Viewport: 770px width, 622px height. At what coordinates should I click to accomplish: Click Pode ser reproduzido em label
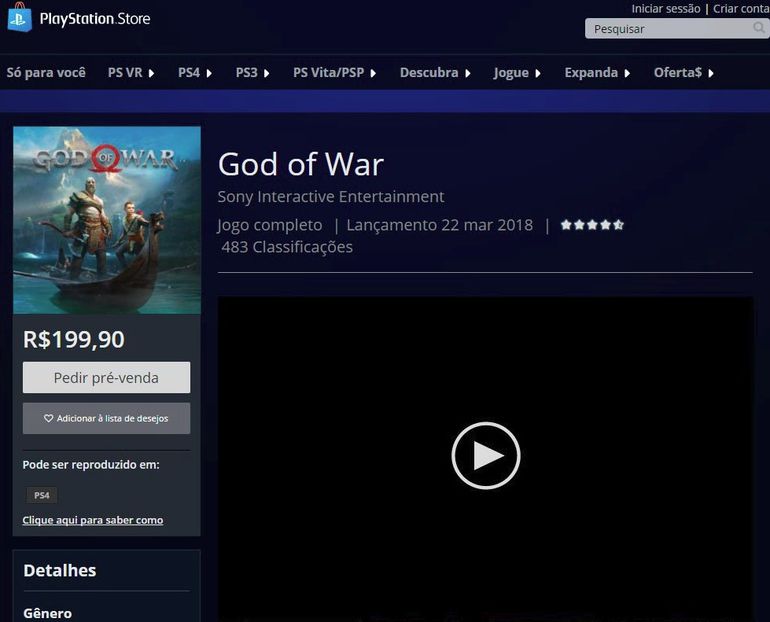[91, 464]
